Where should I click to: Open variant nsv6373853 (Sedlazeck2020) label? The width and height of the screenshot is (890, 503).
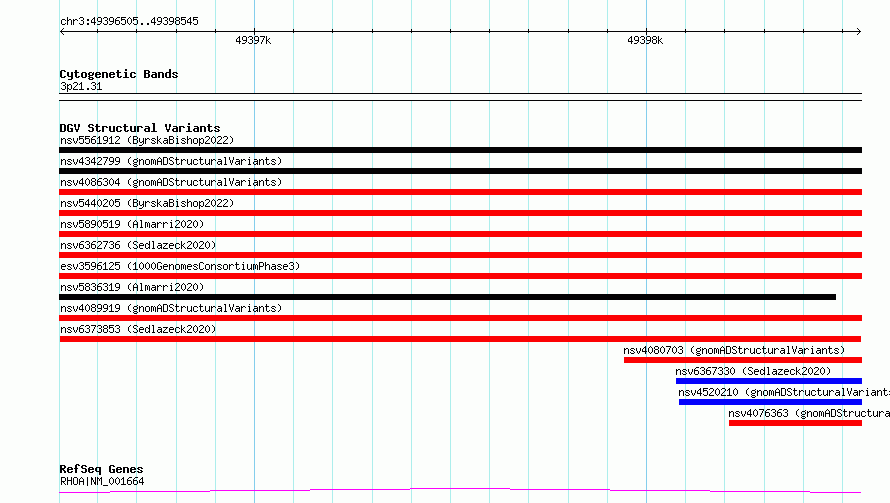(x=138, y=329)
